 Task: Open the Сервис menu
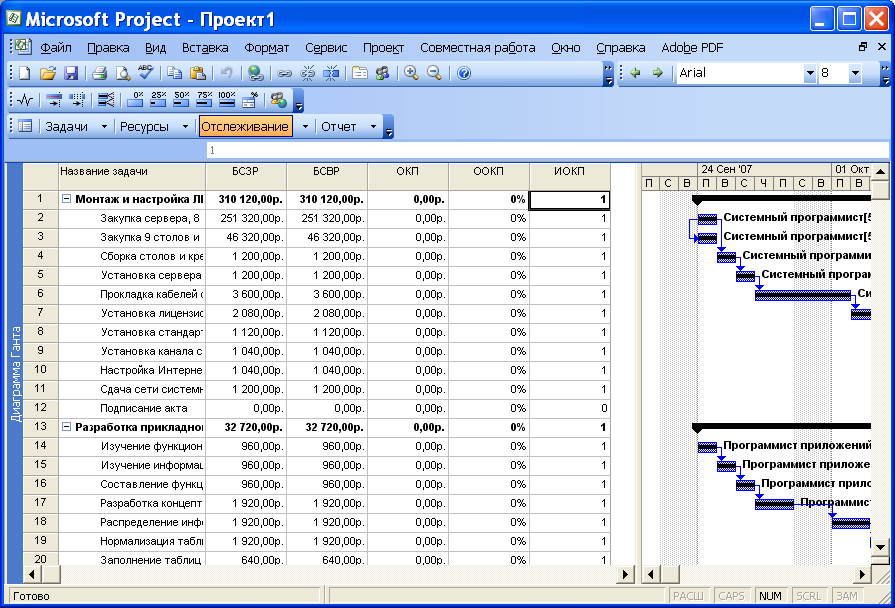tap(326, 48)
